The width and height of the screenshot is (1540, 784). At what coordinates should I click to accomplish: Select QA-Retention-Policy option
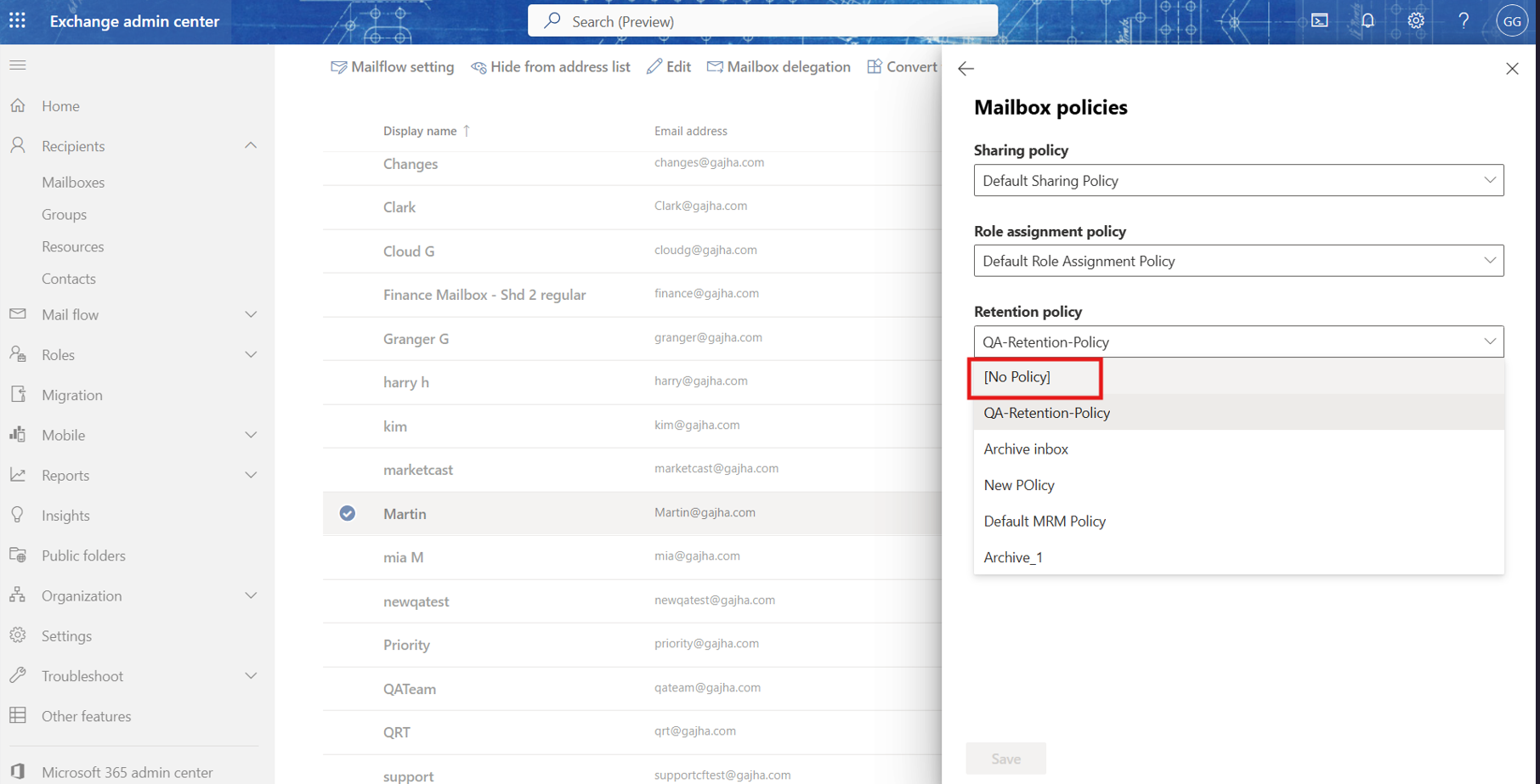point(1238,413)
